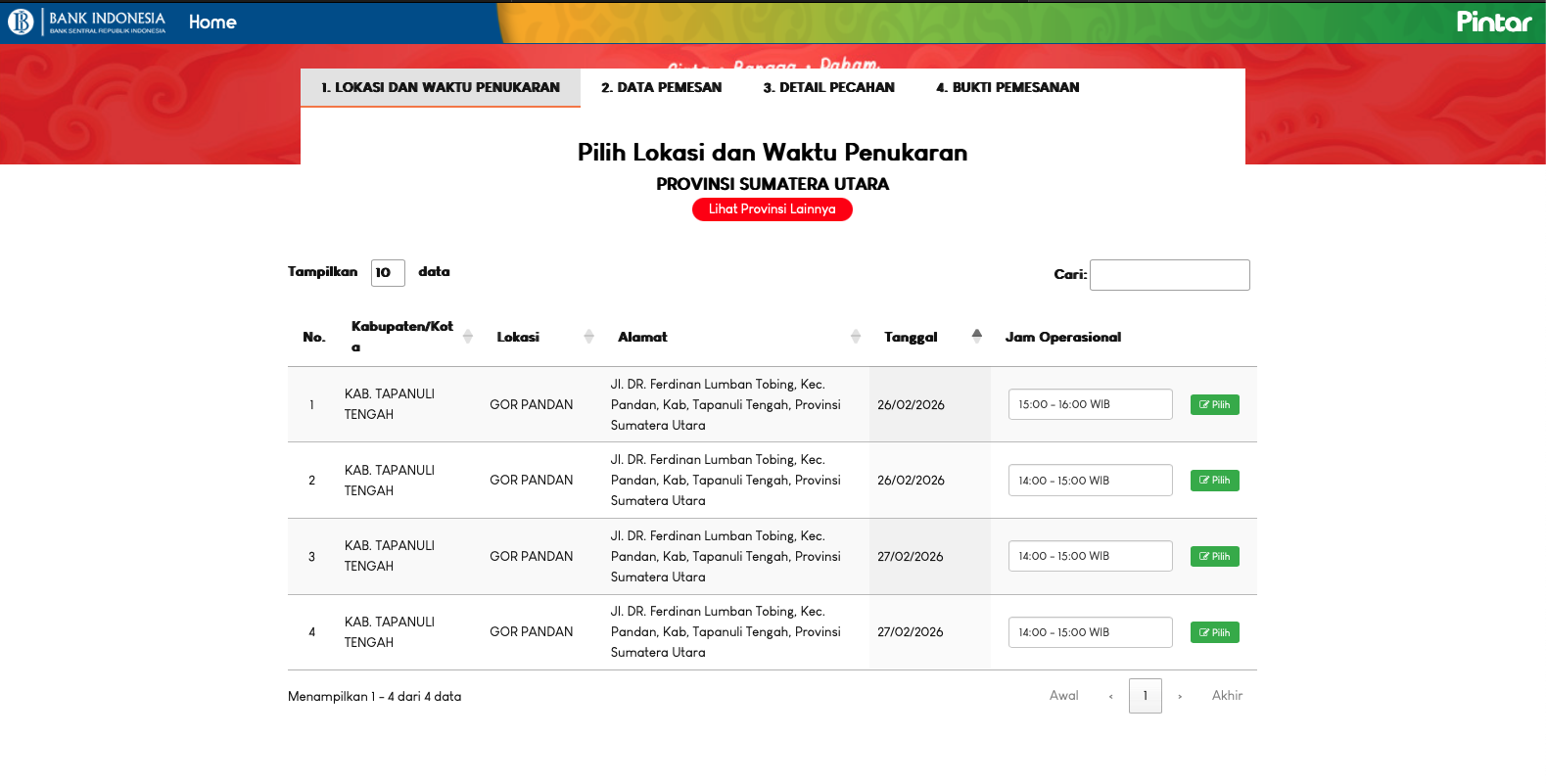The image size is (1546, 784).
Task: Open row 3 time slot dropdown
Action: point(1091,556)
